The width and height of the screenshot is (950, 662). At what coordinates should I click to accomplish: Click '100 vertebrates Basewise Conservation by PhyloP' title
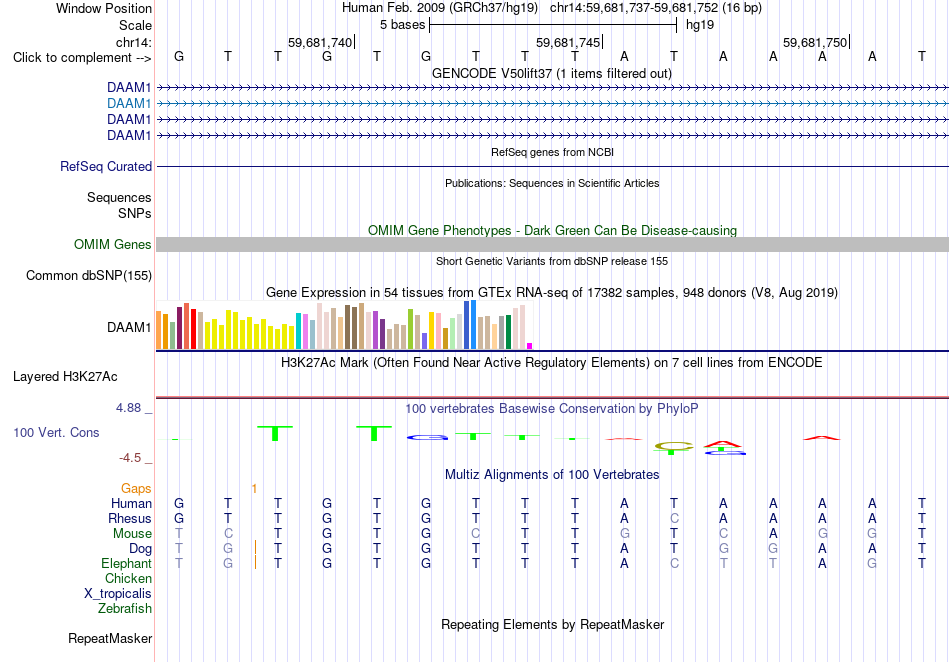pyautogui.click(x=552, y=409)
